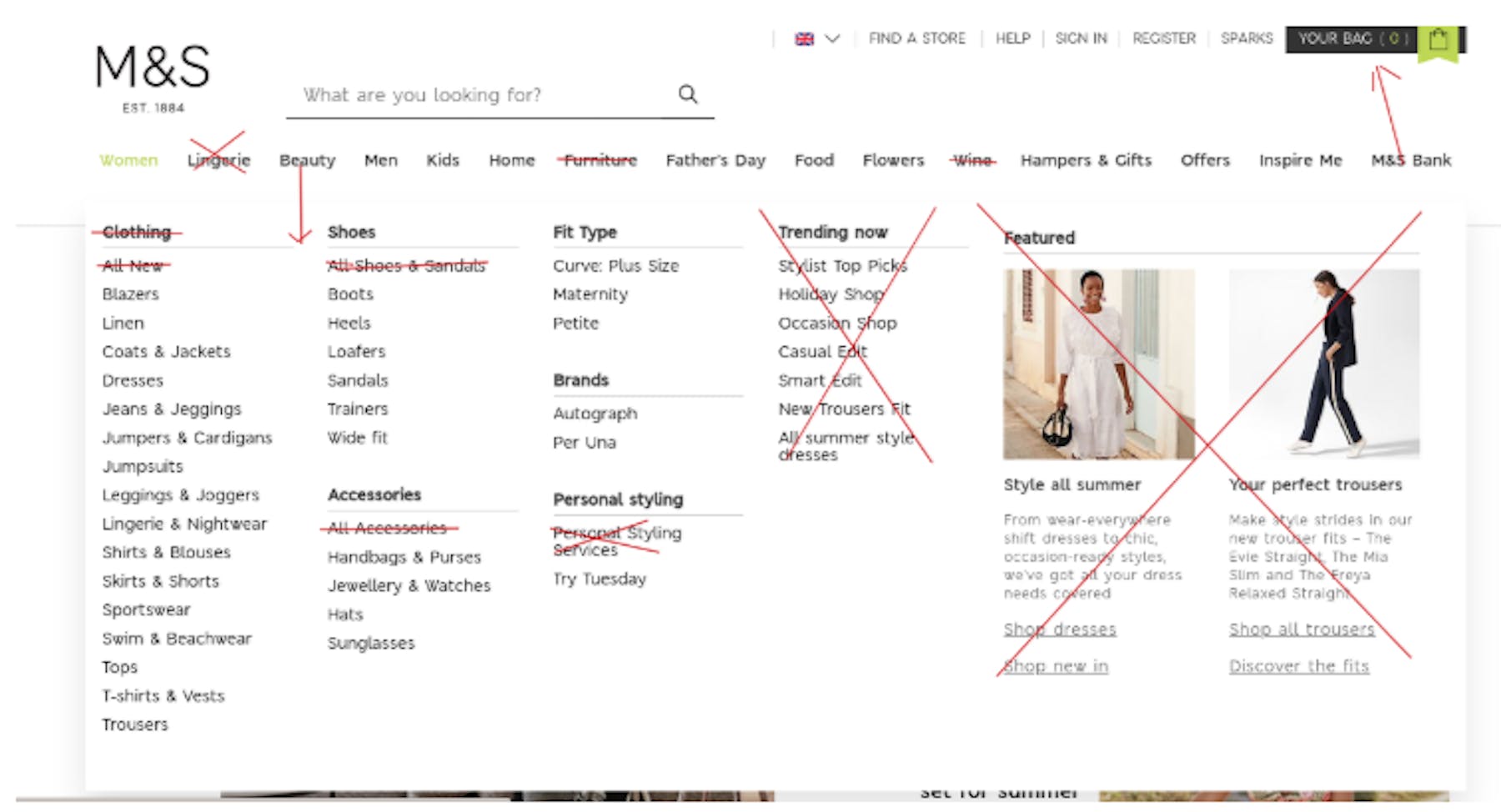Select the Women menu tab
The width and height of the screenshot is (1501, 812).
click(128, 160)
